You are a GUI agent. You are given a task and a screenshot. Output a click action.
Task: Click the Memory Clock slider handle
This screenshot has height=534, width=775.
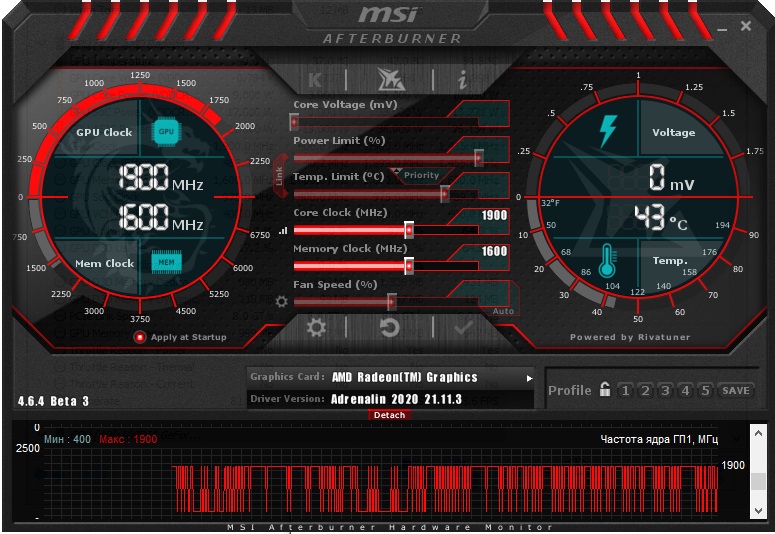click(x=409, y=266)
